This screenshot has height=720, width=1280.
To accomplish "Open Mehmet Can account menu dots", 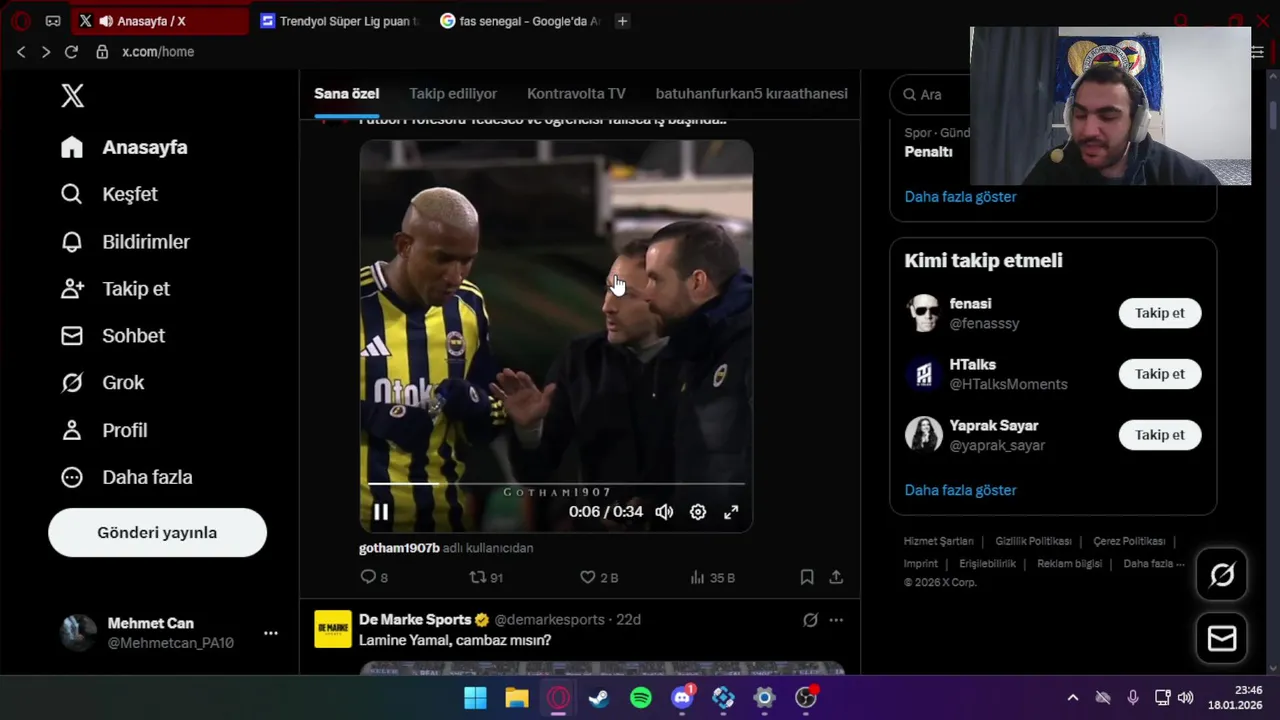I will pos(271,633).
